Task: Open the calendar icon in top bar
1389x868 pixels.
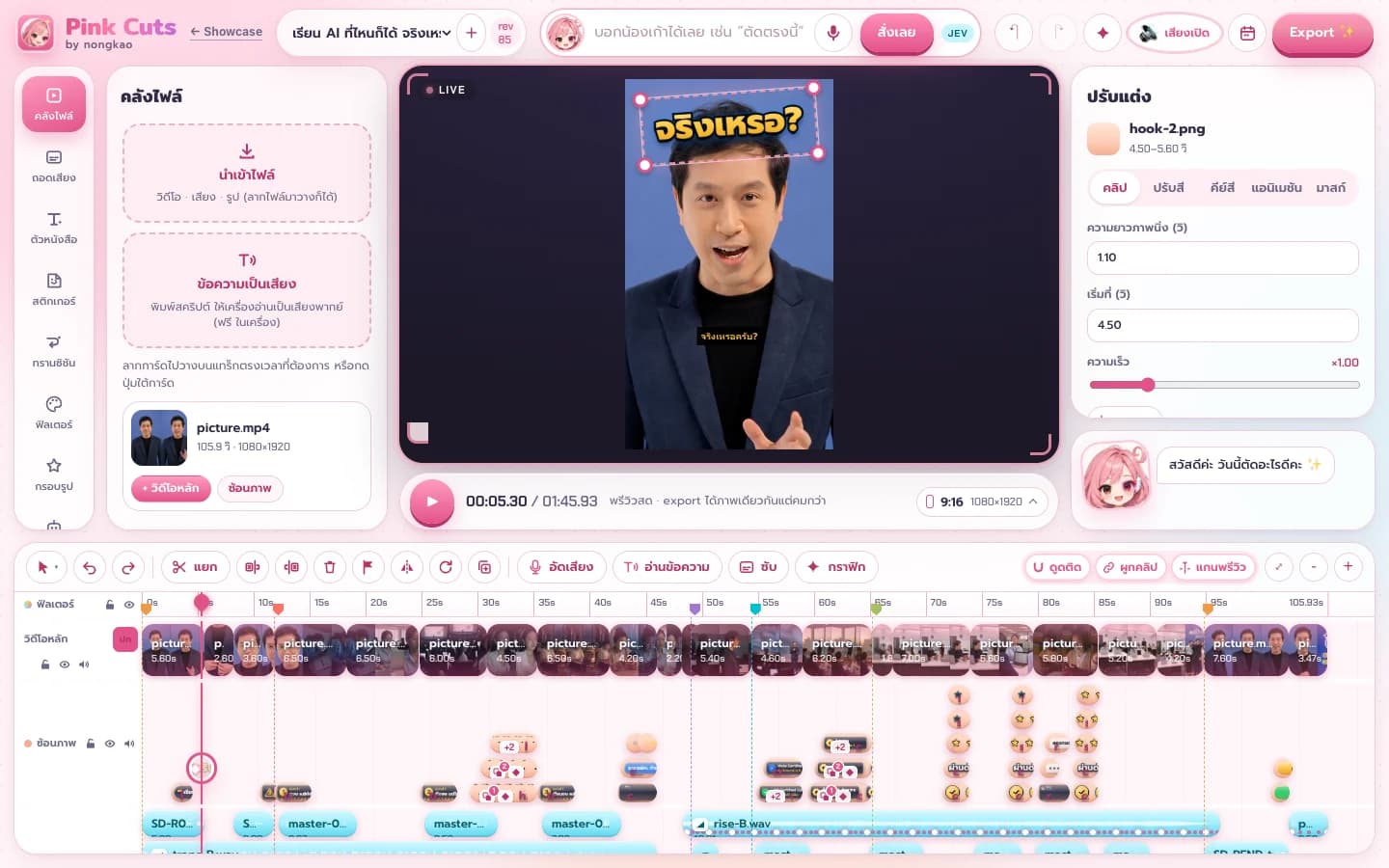Action: point(1247,33)
